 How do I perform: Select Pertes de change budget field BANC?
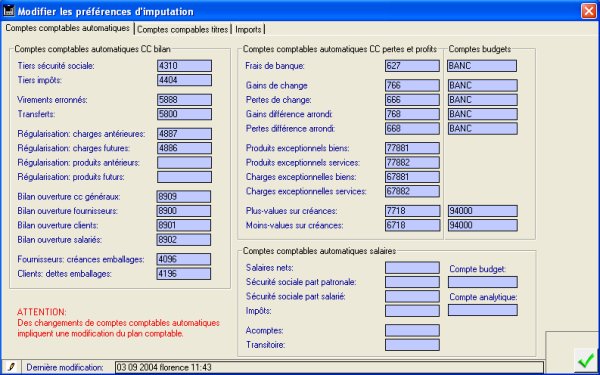(x=483, y=100)
